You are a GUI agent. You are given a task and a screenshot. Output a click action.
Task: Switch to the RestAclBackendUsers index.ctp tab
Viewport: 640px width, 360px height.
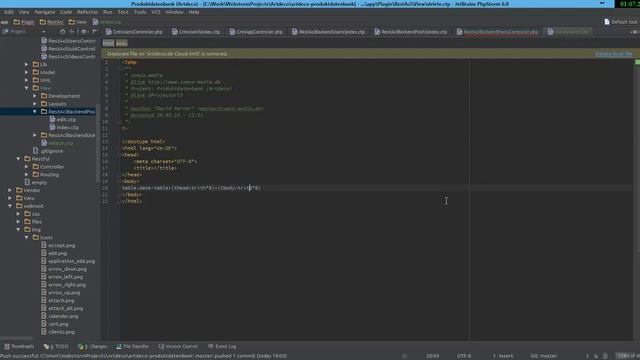[329, 32]
